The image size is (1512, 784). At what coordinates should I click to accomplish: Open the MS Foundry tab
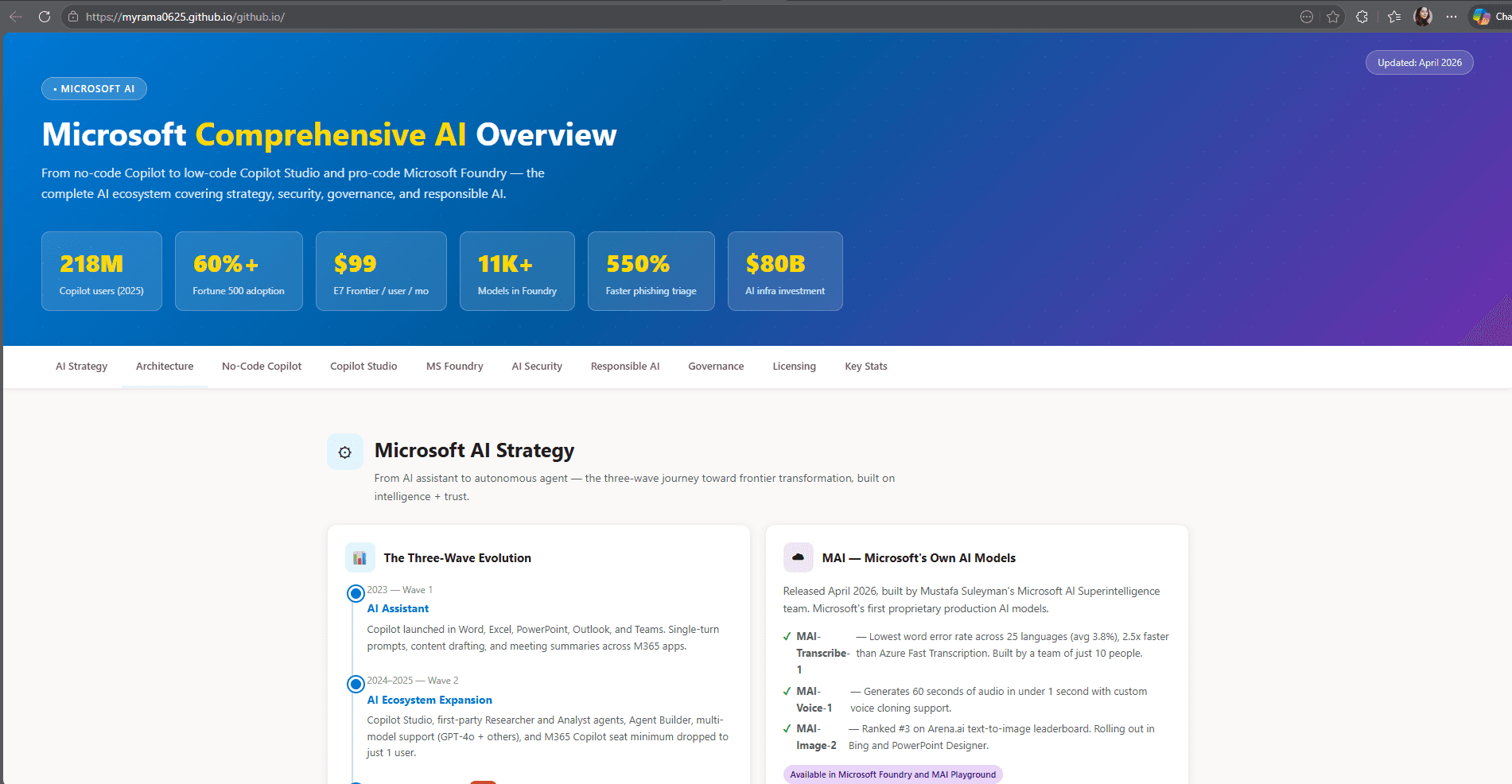(454, 367)
